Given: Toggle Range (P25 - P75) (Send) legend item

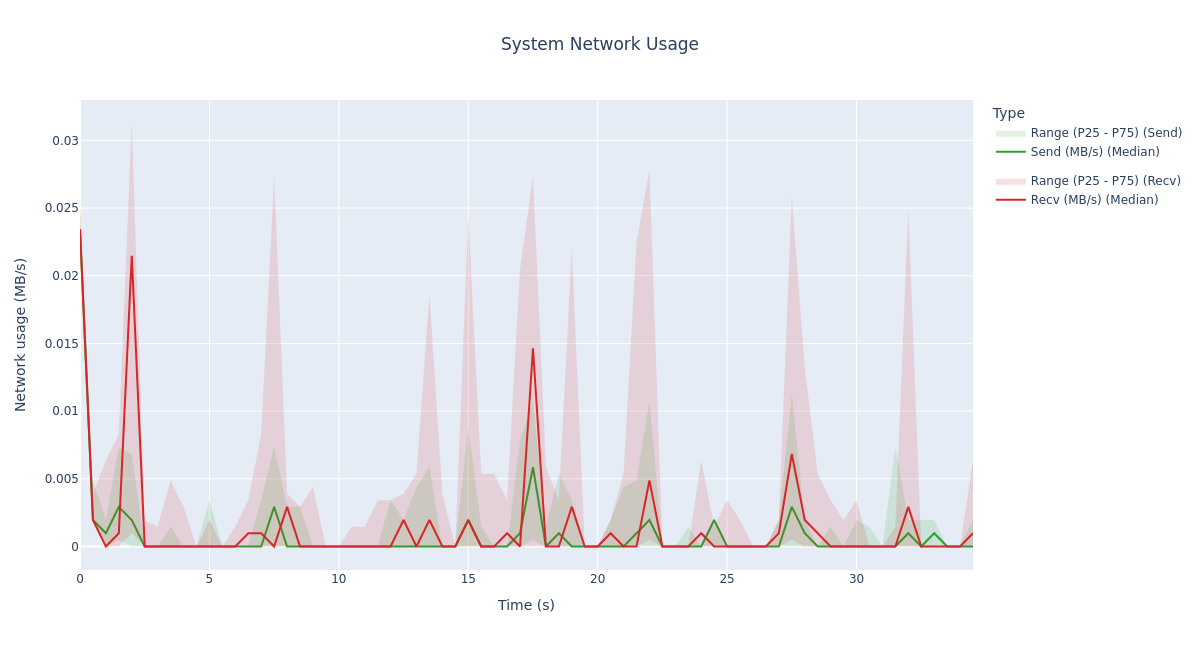Looking at the screenshot, I should pyautogui.click(x=1106, y=133).
